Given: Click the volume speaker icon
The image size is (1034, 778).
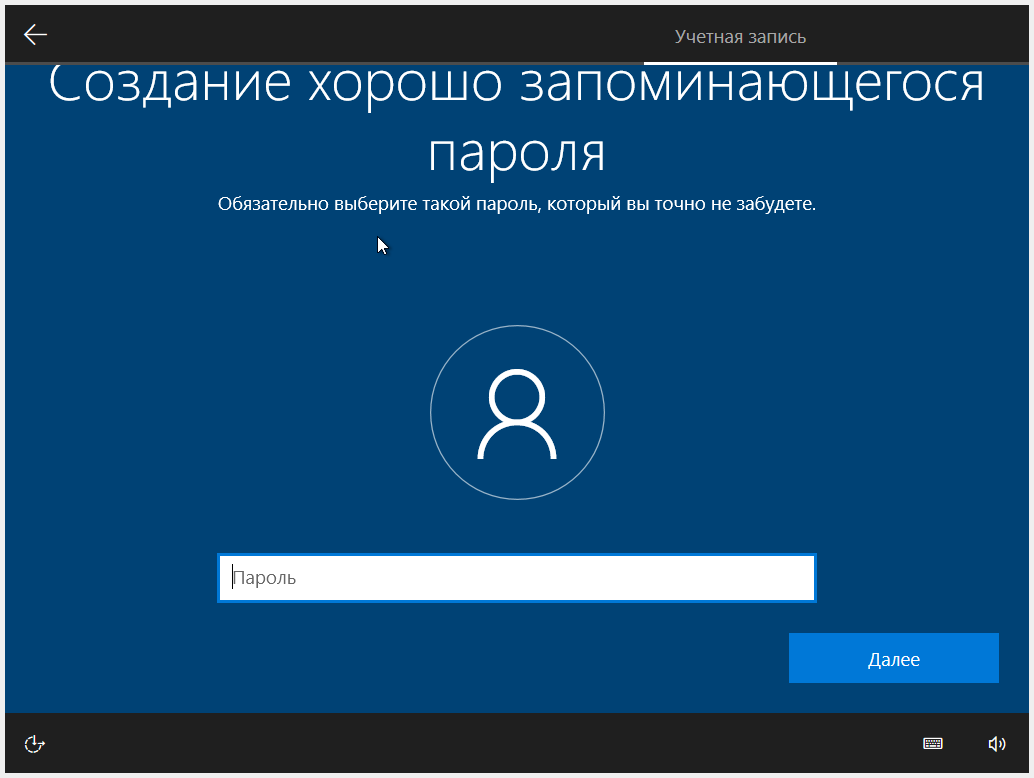Looking at the screenshot, I should (x=996, y=743).
